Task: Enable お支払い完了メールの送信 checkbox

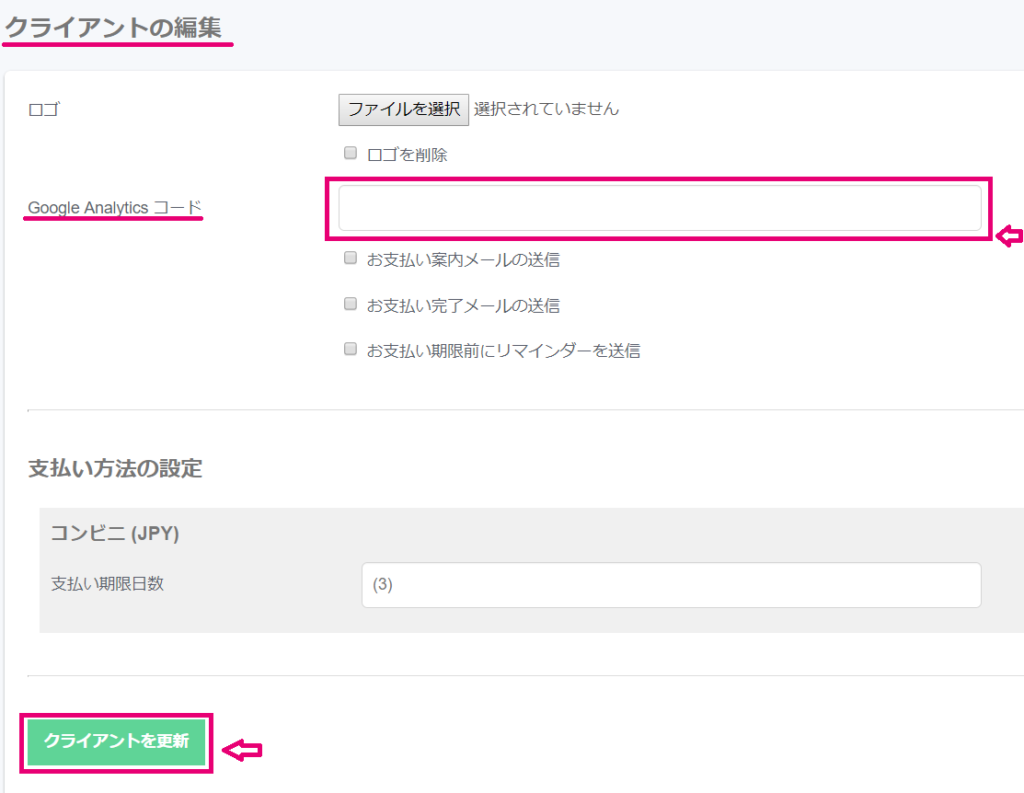Action: [x=351, y=304]
